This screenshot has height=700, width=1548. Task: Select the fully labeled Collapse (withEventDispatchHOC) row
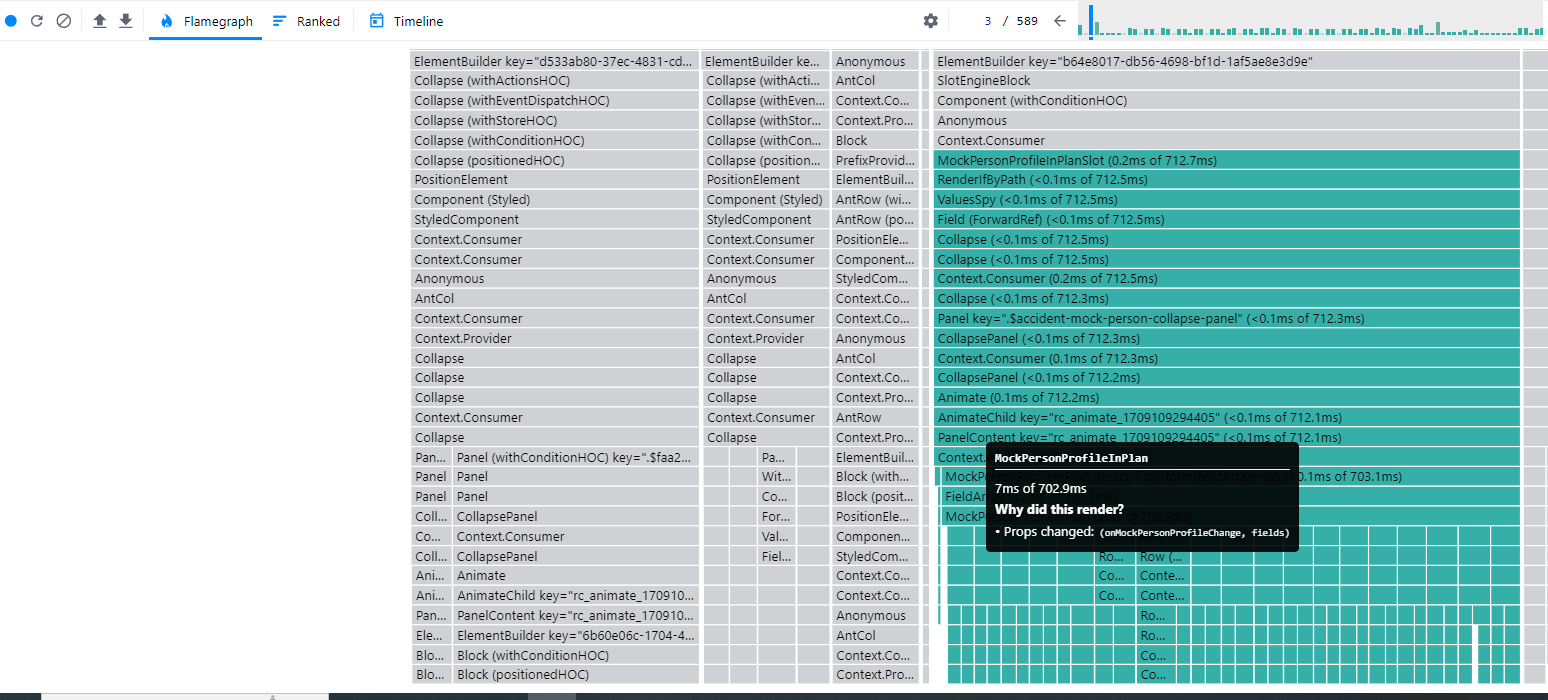(x=554, y=101)
